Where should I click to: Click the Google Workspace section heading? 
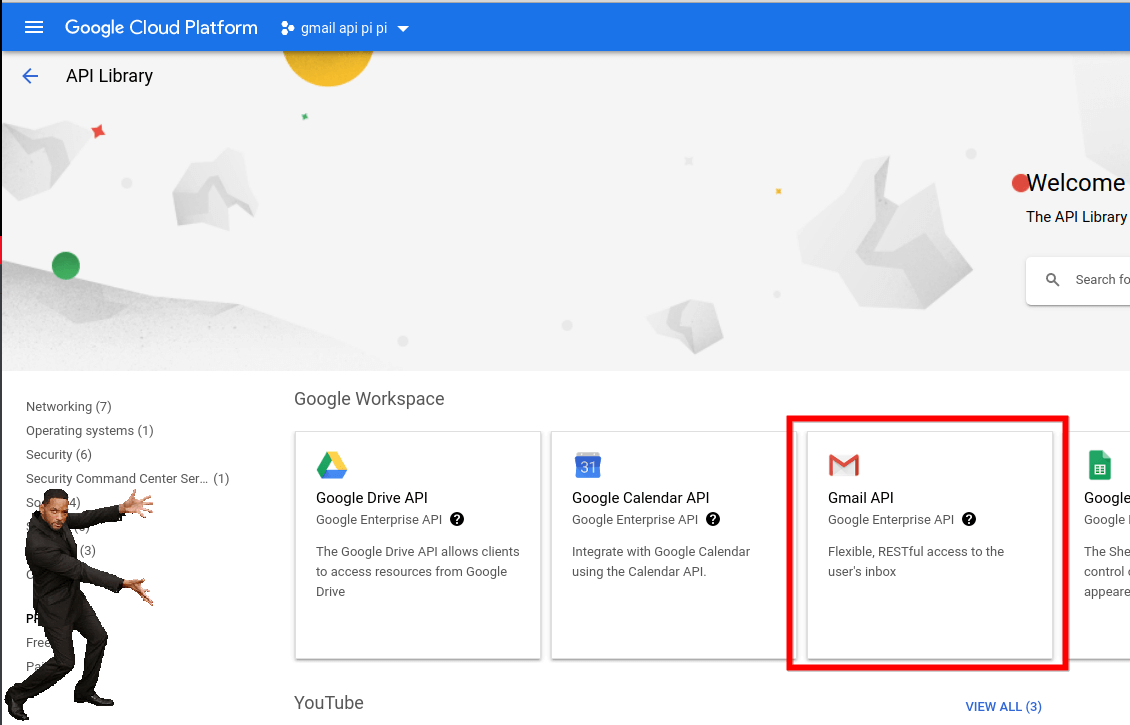tap(369, 399)
